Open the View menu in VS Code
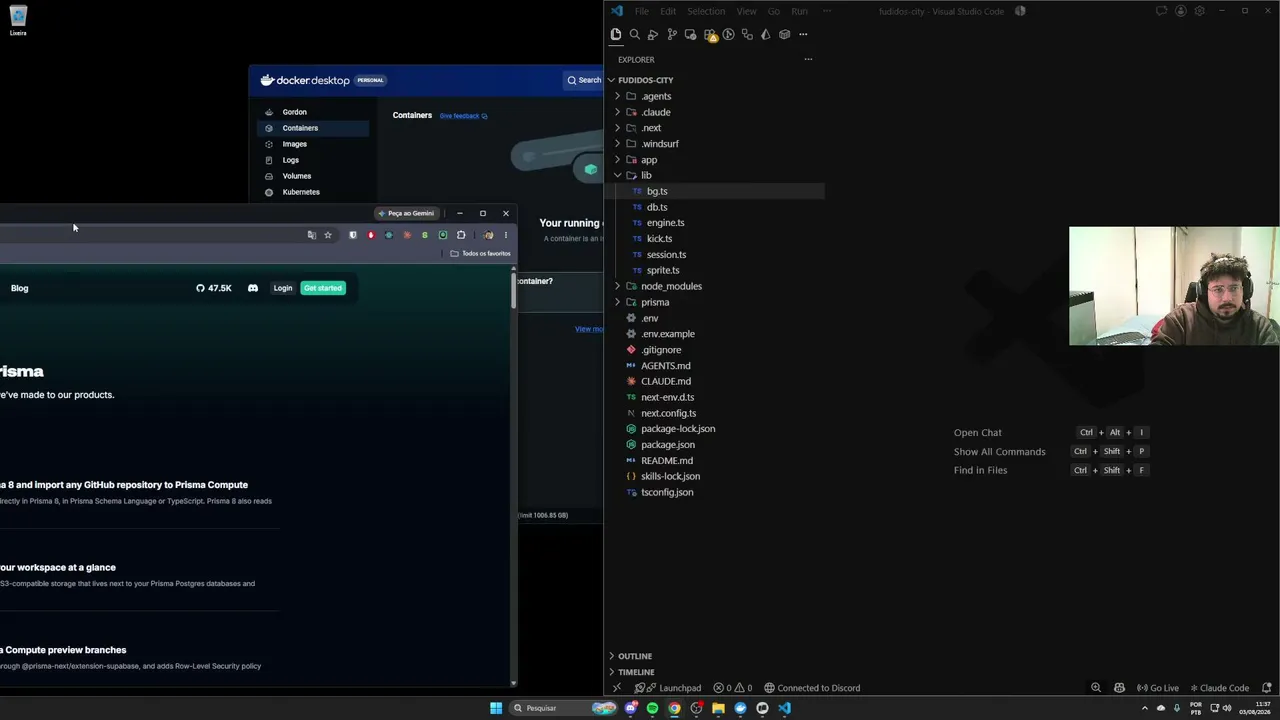The height and width of the screenshot is (720, 1280). click(x=747, y=11)
